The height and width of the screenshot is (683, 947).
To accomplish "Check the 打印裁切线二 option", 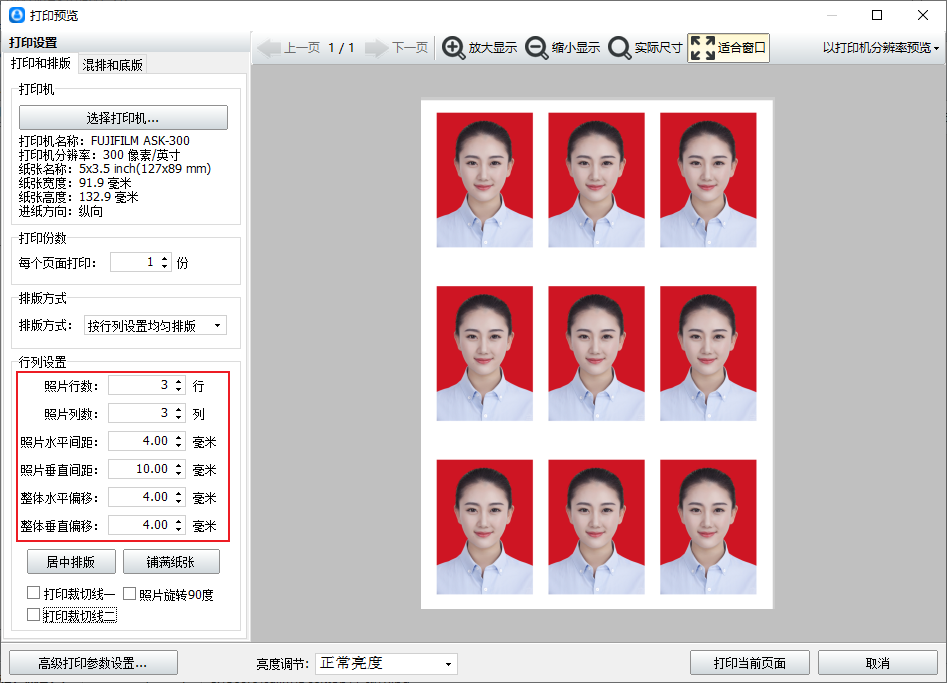I will point(34,615).
